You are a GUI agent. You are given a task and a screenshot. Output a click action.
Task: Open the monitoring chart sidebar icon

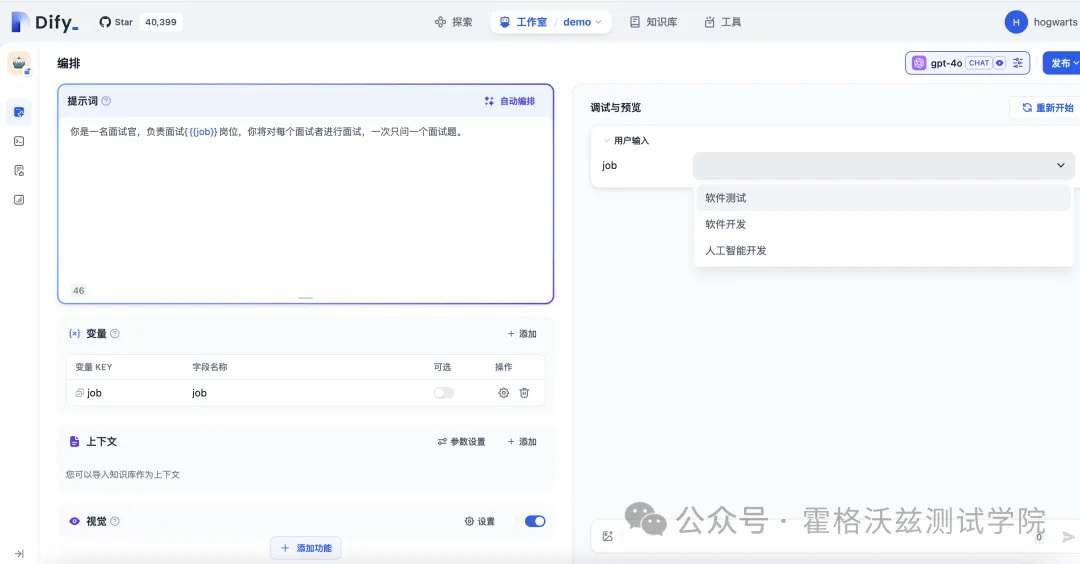pos(19,200)
